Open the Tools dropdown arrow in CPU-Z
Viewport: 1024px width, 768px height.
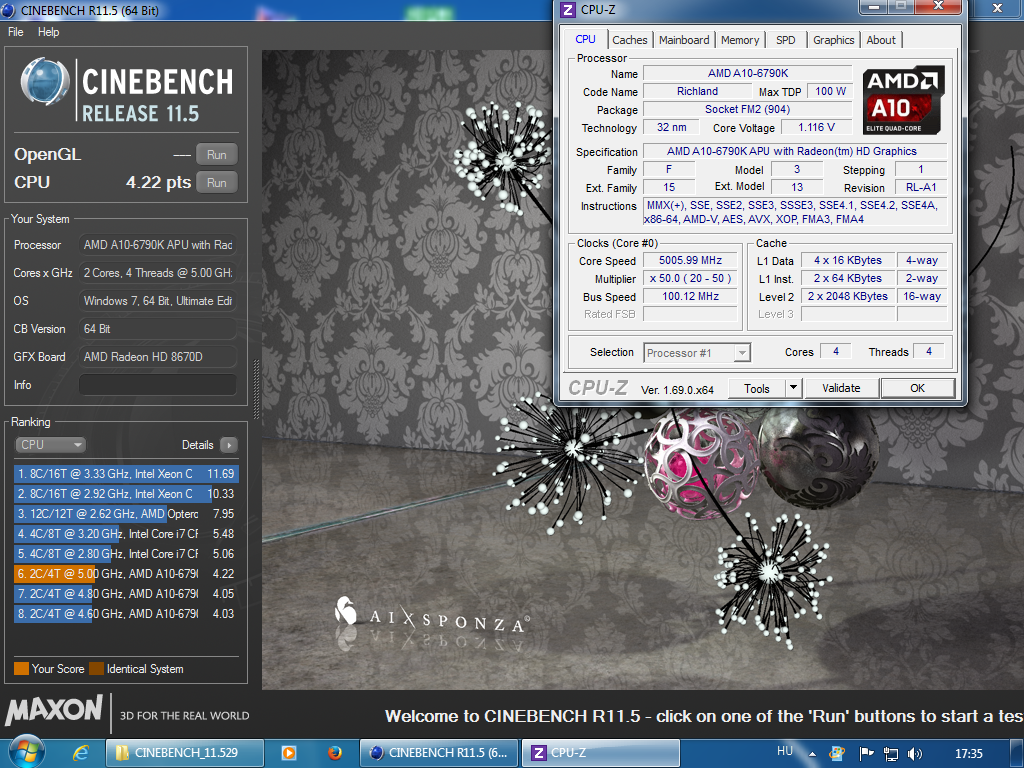click(x=793, y=389)
